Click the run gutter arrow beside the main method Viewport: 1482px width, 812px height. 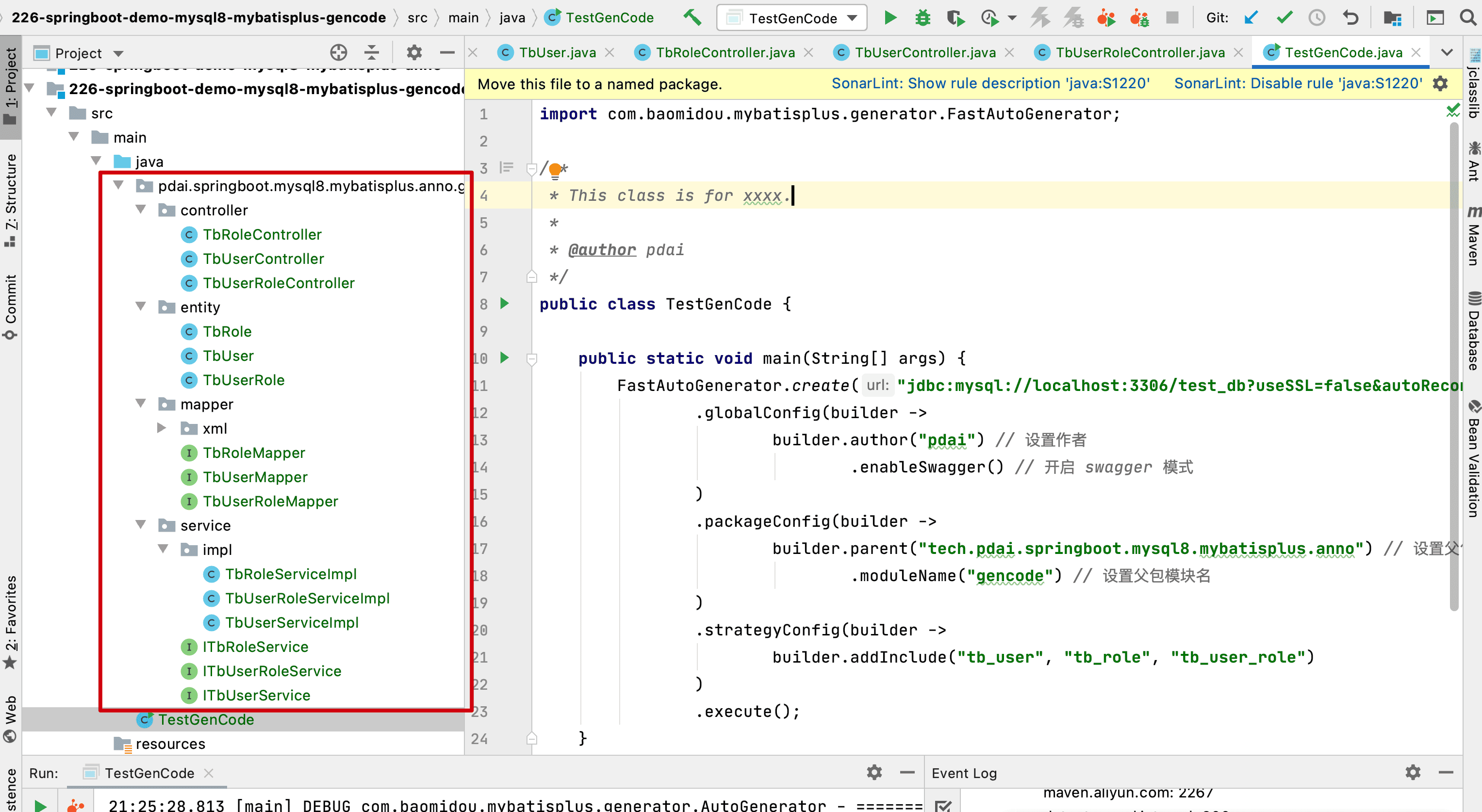pyautogui.click(x=505, y=357)
